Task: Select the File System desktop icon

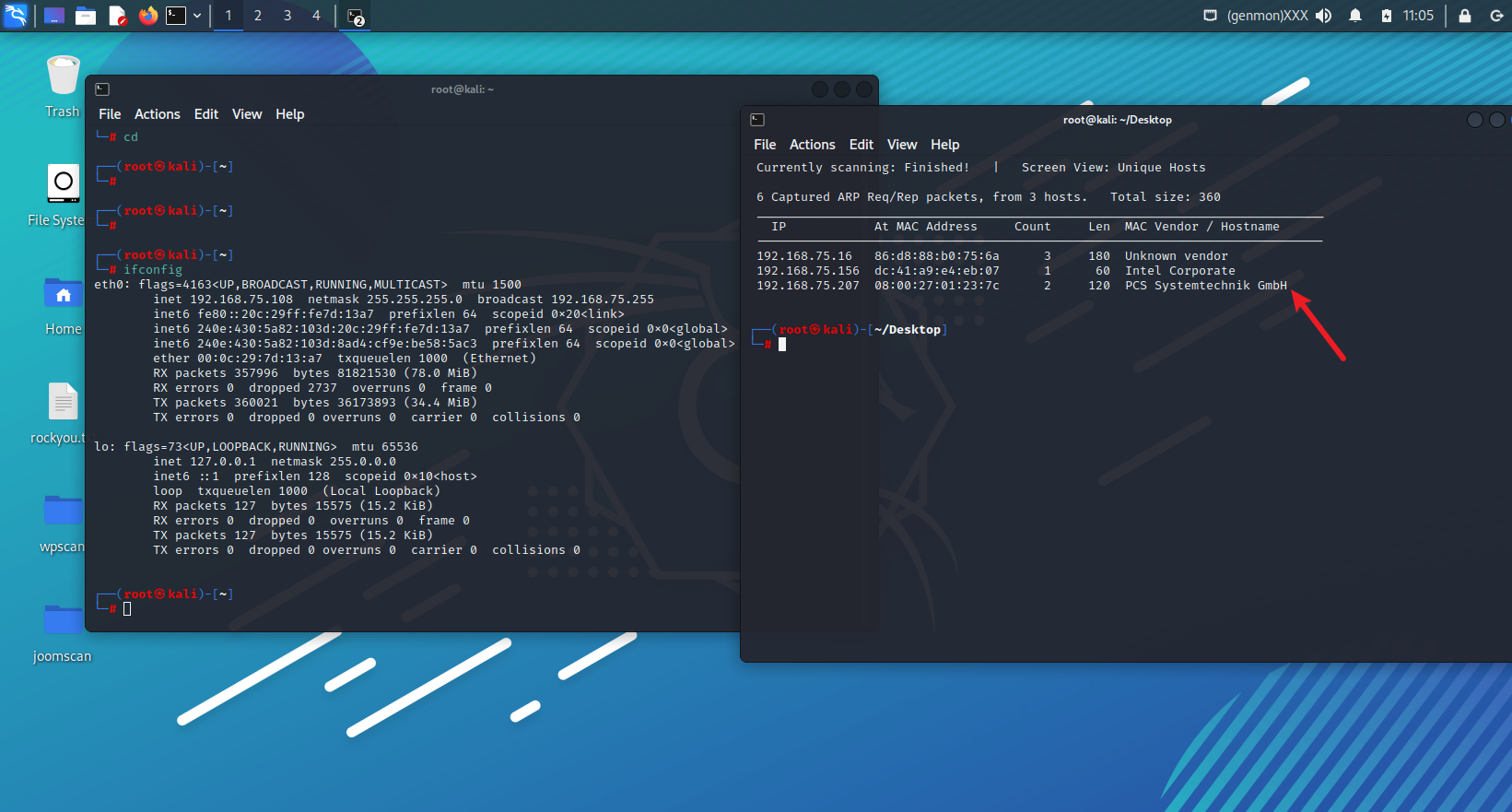Action: click(57, 195)
